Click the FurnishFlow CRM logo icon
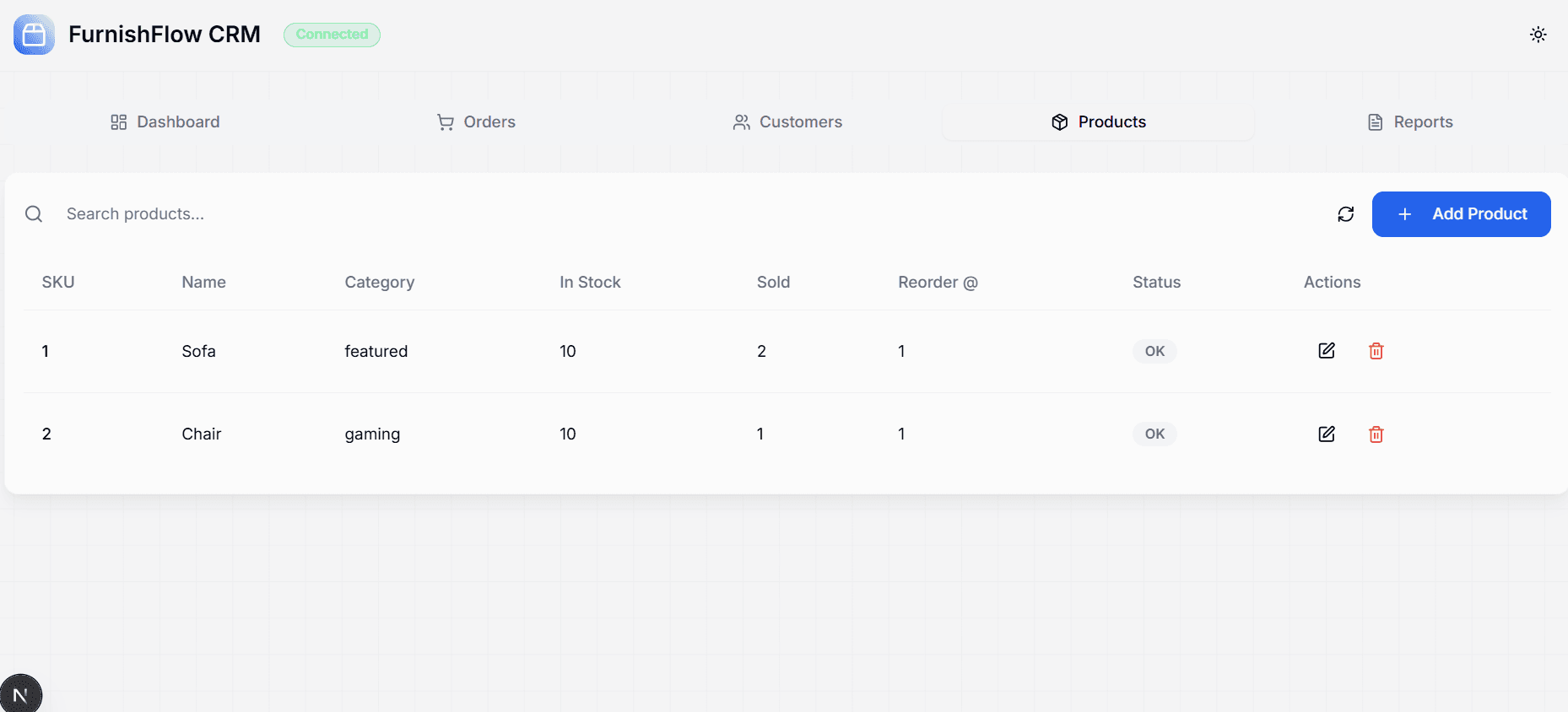This screenshot has height=712, width=1568. click(x=34, y=35)
